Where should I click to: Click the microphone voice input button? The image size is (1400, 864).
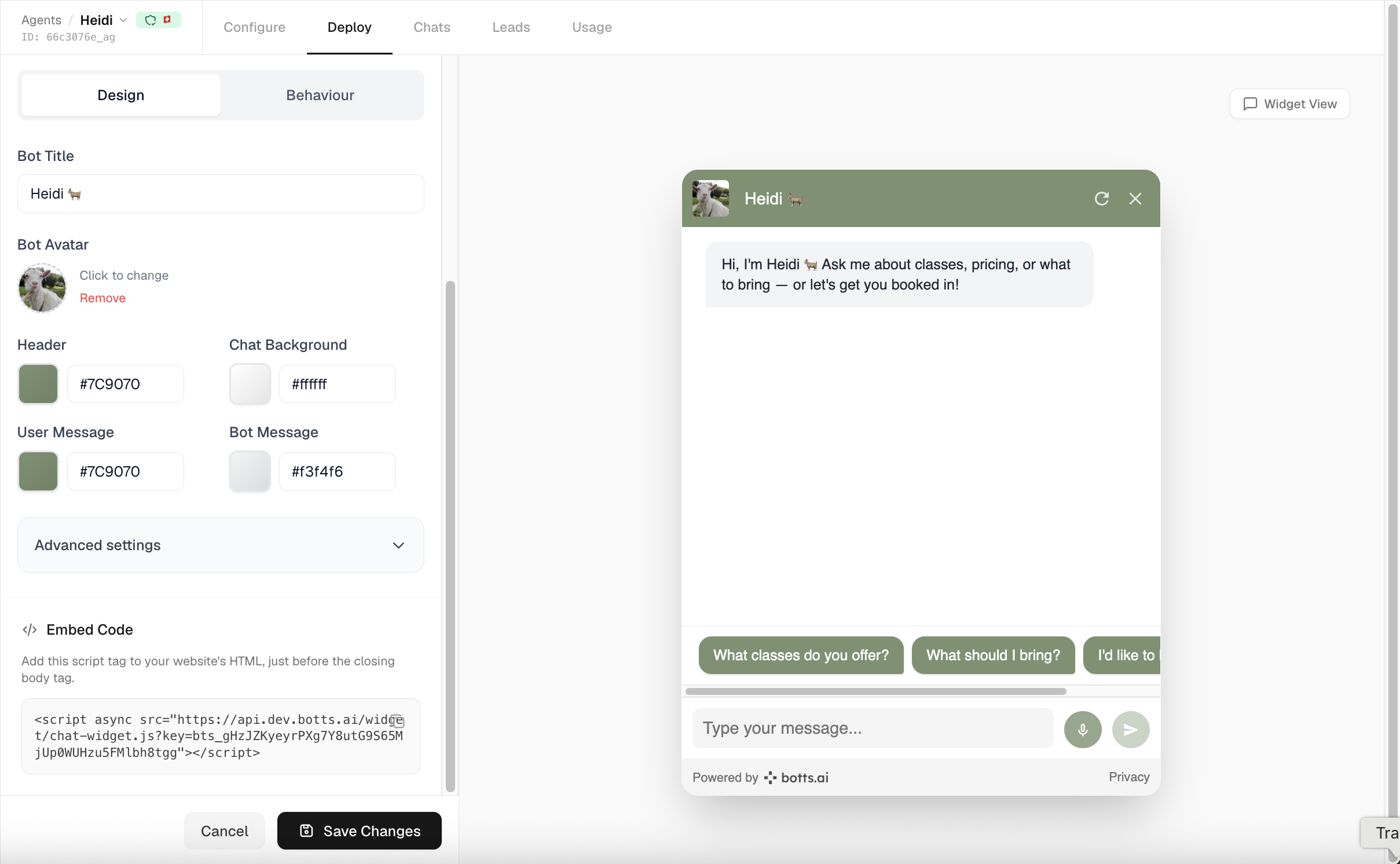[x=1082, y=729]
